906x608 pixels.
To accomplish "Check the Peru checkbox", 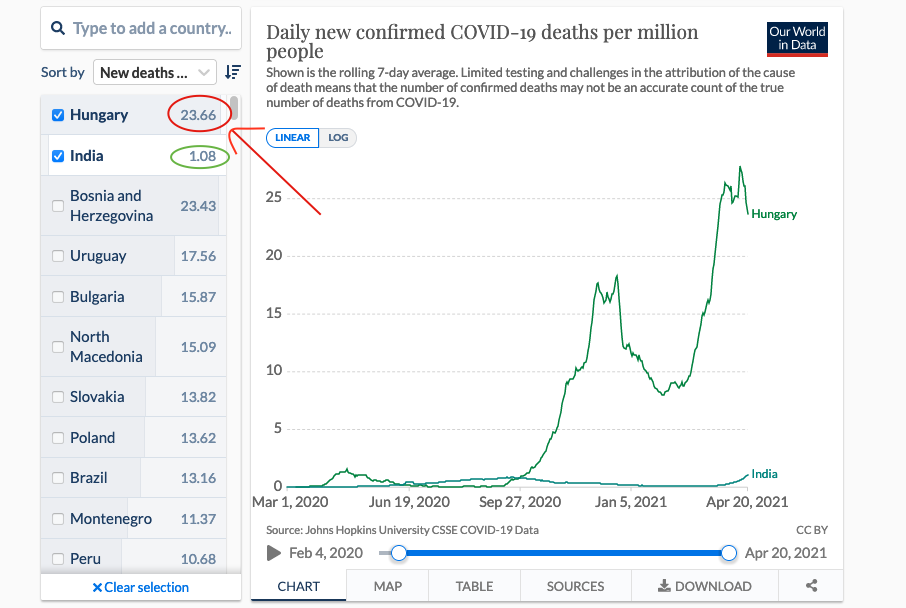I will [58, 559].
